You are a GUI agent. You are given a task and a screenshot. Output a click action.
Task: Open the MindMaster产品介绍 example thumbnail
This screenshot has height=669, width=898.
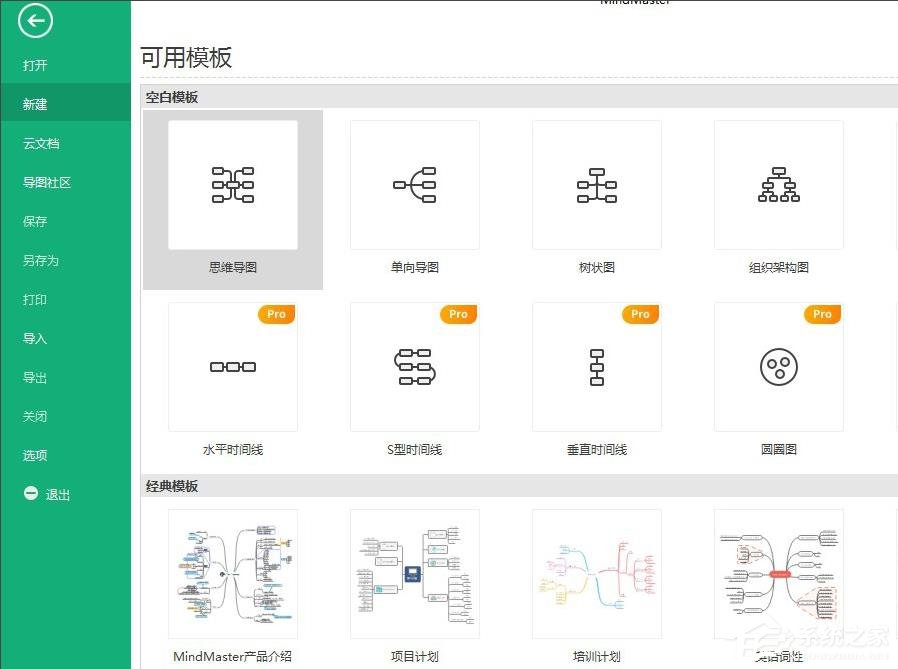point(232,572)
